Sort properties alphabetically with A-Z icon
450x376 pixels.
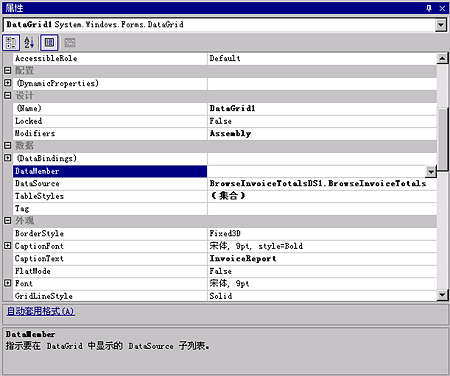point(29,43)
